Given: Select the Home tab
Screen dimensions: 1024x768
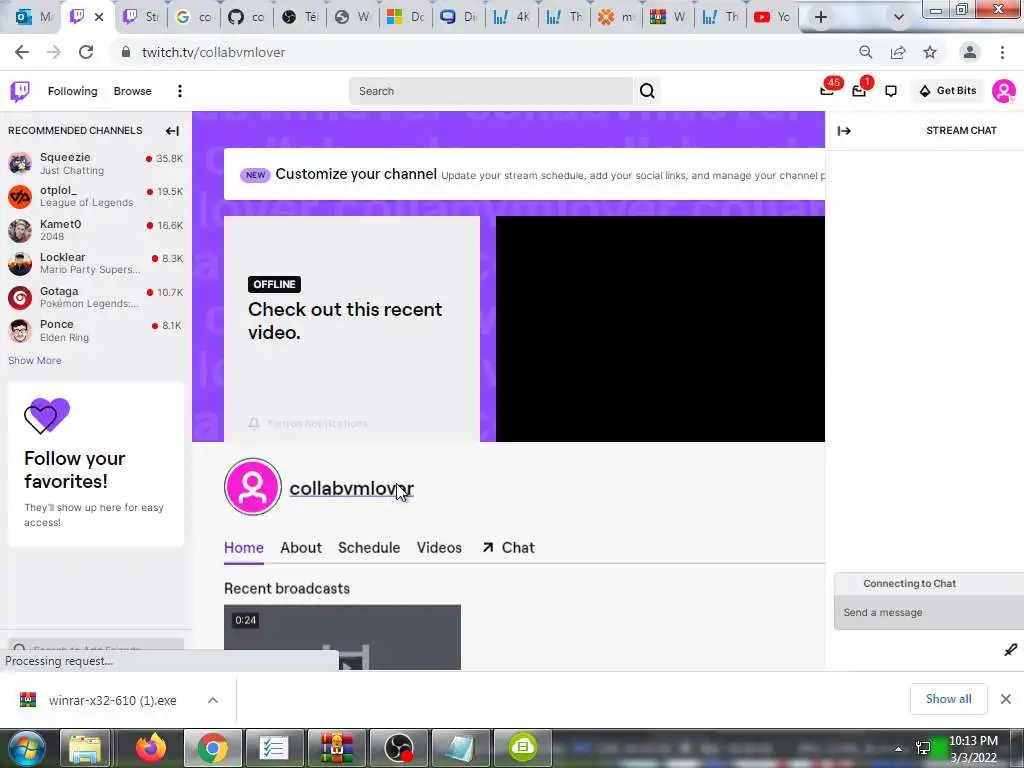Looking at the screenshot, I should pyautogui.click(x=244, y=548).
